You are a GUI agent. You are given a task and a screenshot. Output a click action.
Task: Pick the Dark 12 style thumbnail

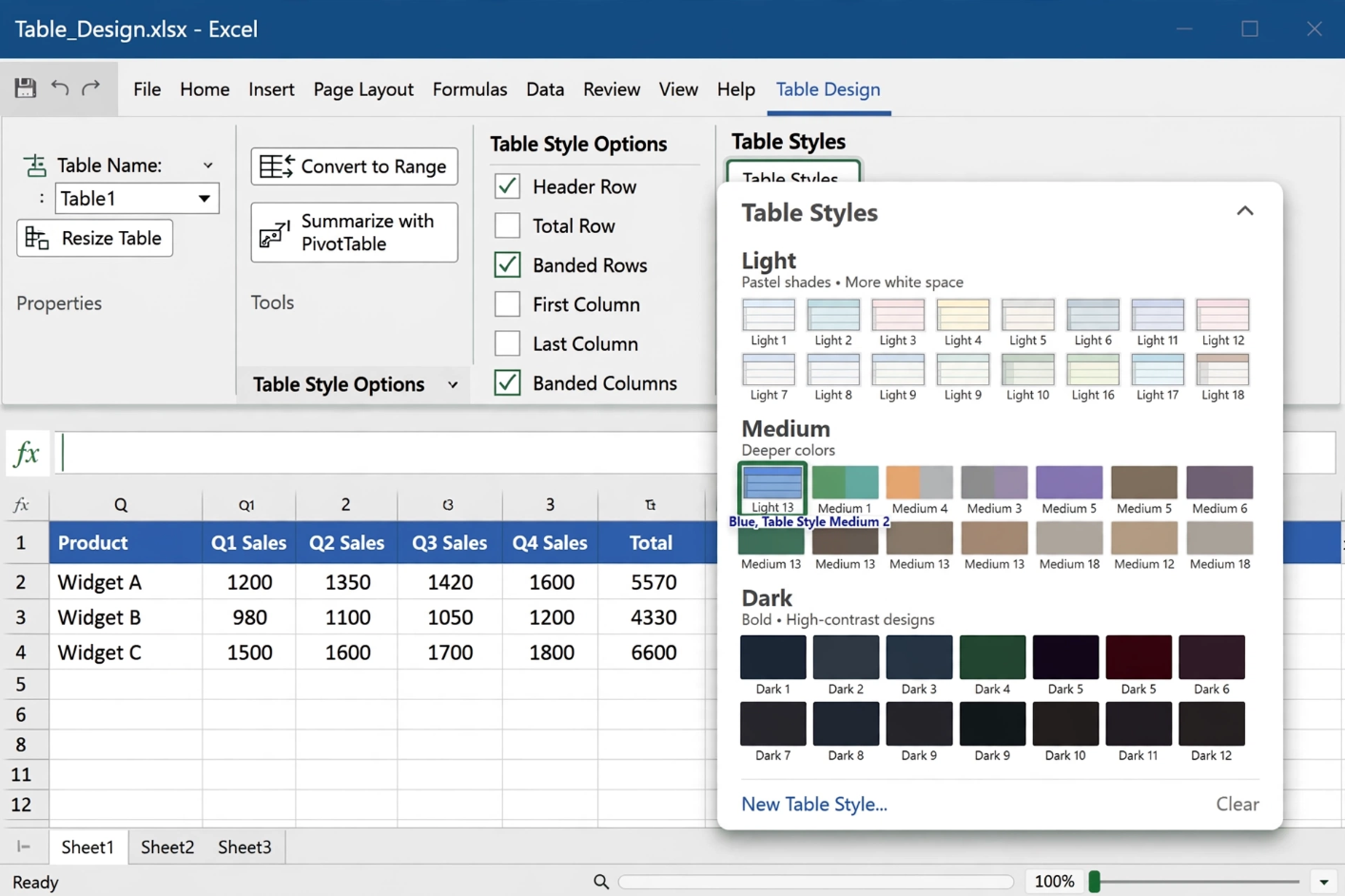click(x=1212, y=724)
